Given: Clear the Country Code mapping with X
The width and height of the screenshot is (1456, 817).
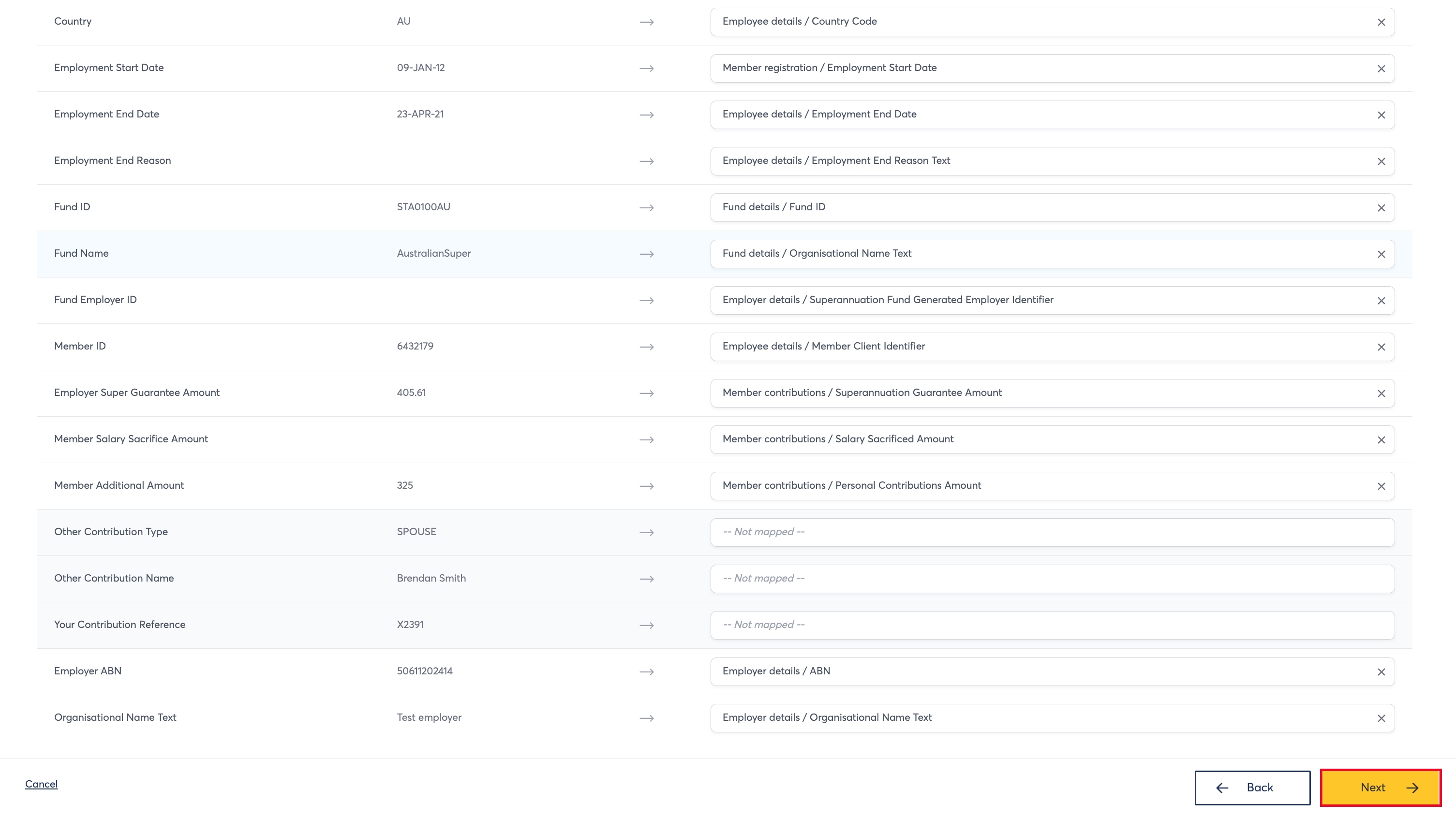Looking at the screenshot, I should (1381, 22).
